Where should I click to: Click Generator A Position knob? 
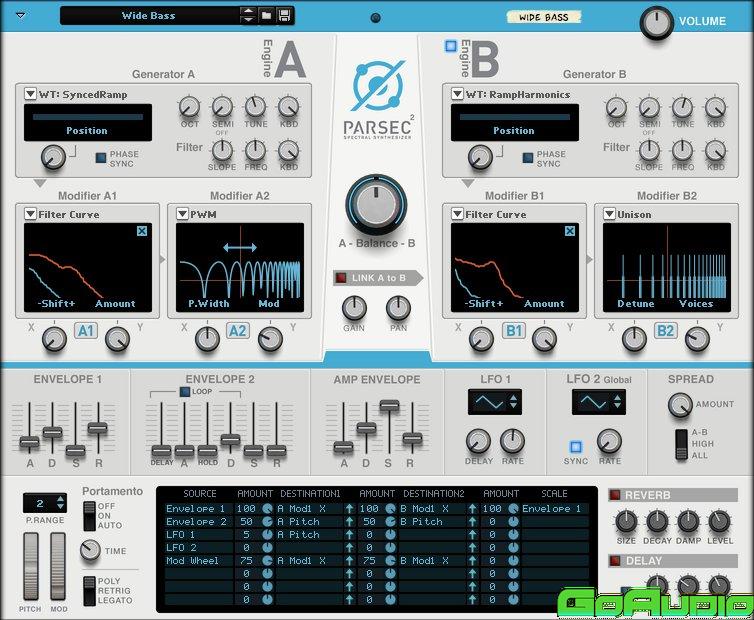pos(53,157)
